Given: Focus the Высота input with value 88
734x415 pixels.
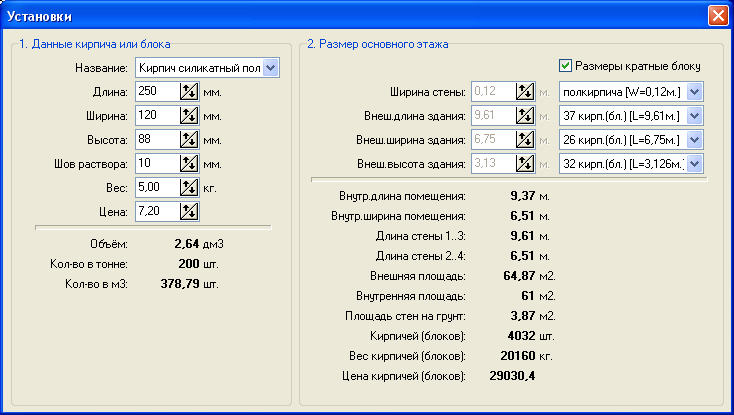Looking at the screenshot, I should (158, 139).
